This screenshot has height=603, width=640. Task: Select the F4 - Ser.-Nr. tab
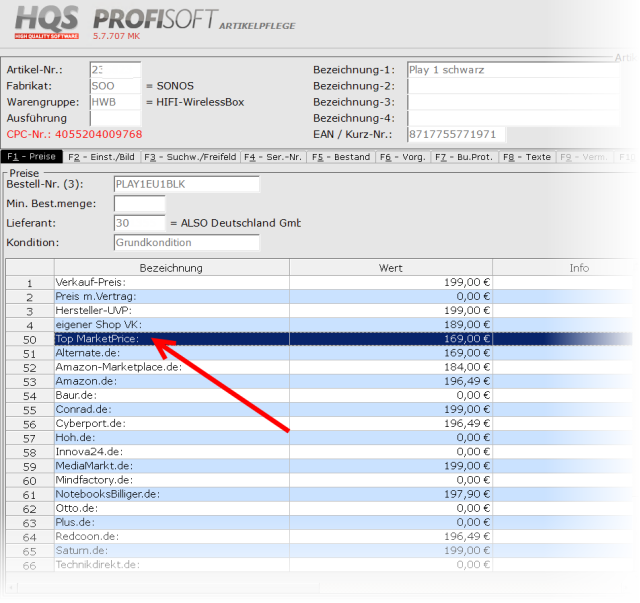coord(273,157)
